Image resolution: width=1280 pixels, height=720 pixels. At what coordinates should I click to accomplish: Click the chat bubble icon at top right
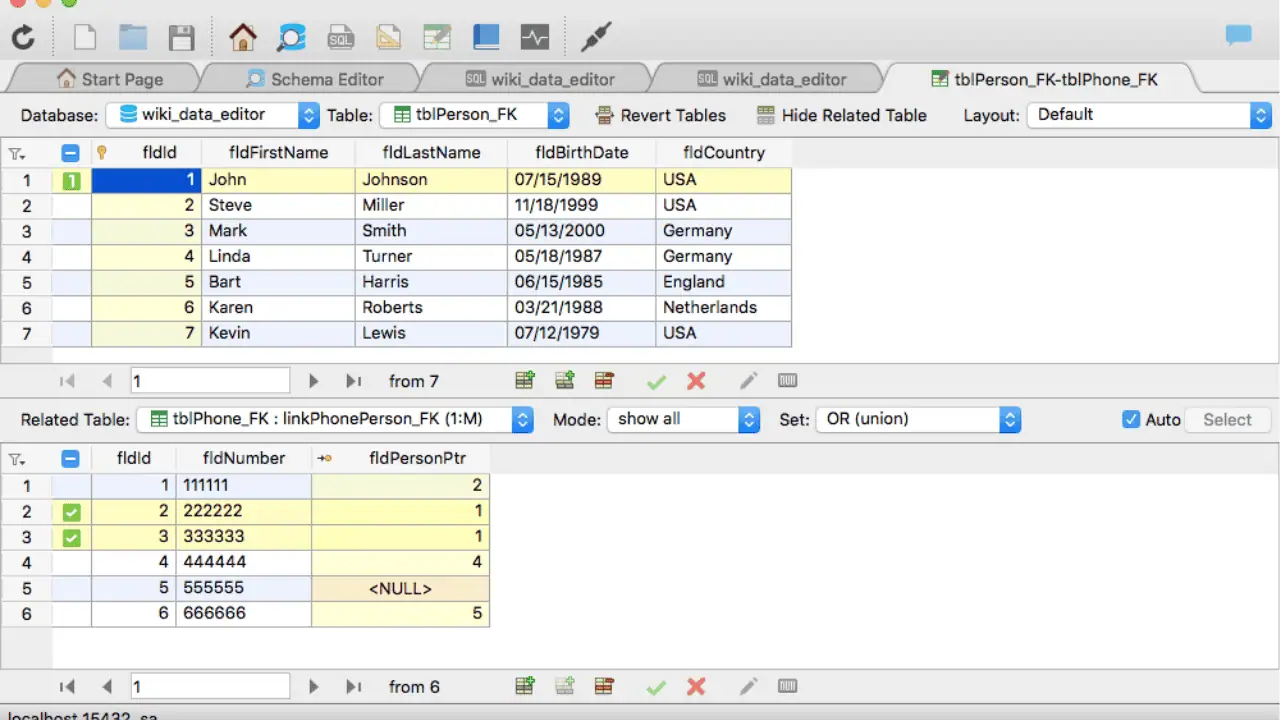(1239, 36)
